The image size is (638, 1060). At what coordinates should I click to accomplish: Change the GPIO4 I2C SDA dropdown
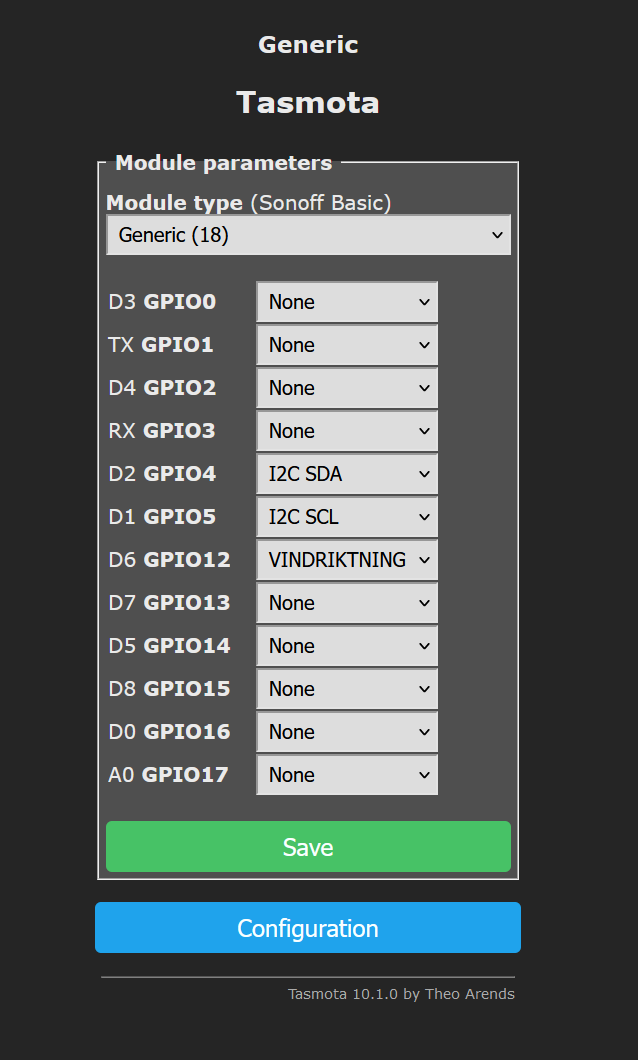pyautogui.click(x=347, y=474)
